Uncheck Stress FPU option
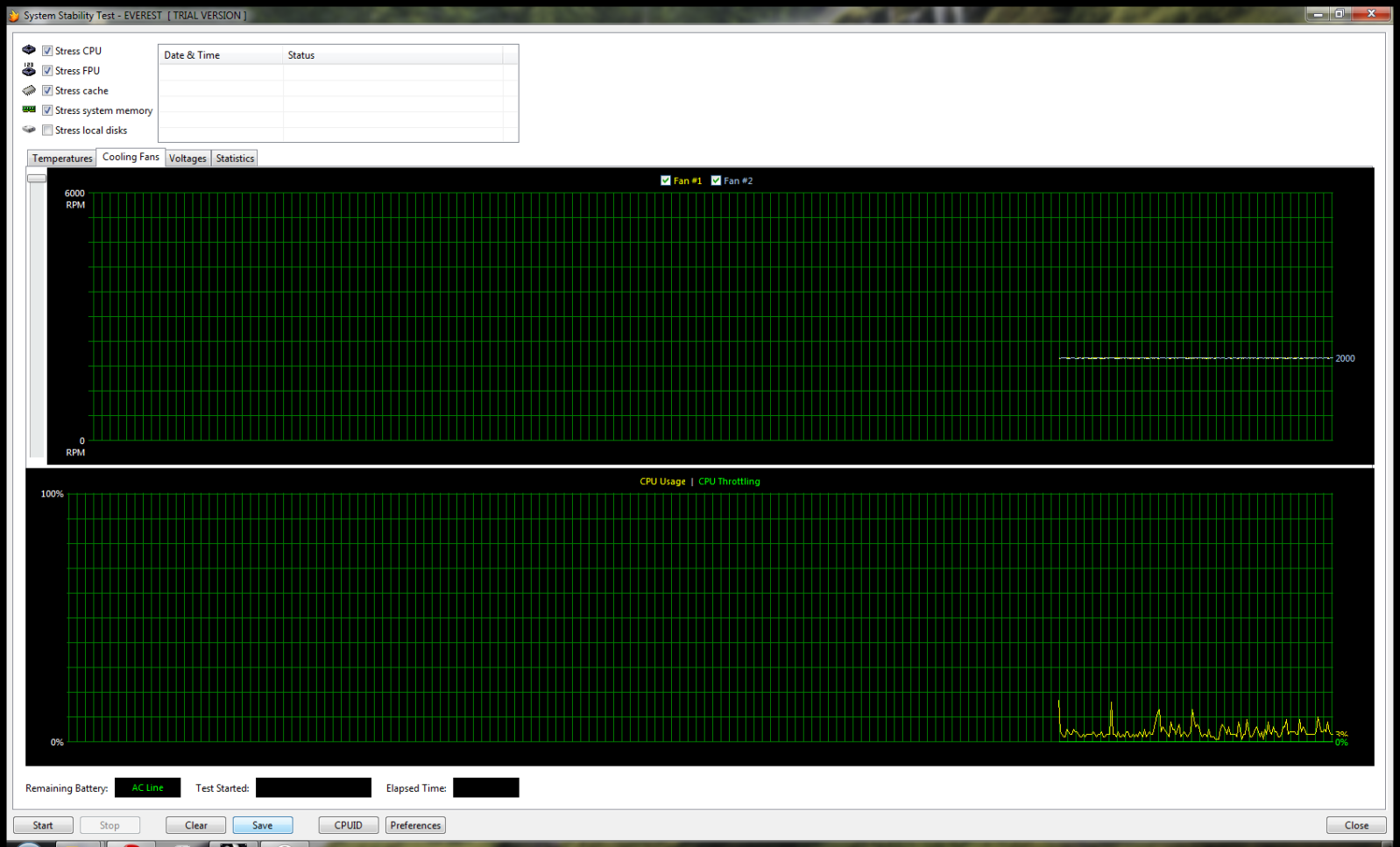 [x=47, y=71]
